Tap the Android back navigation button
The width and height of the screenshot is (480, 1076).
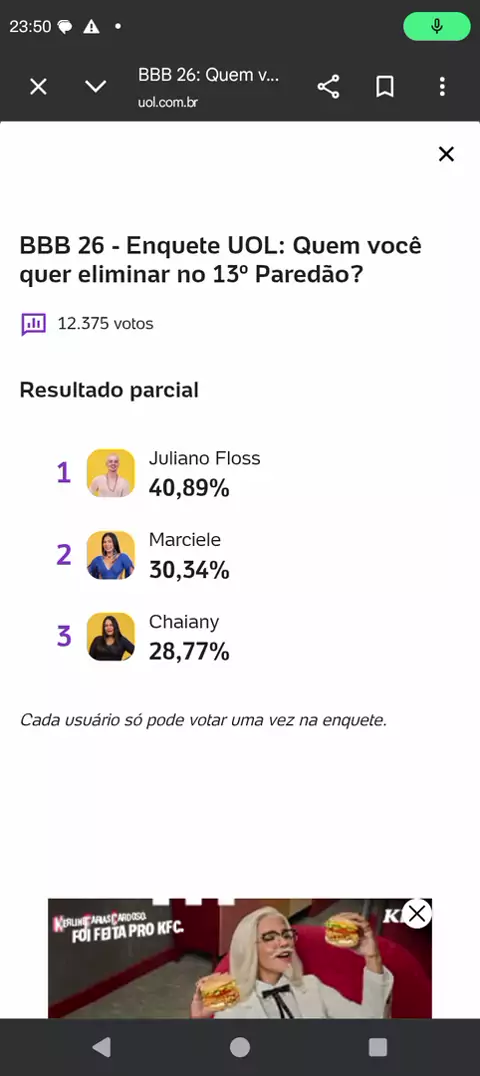(x=102, y=1046)
